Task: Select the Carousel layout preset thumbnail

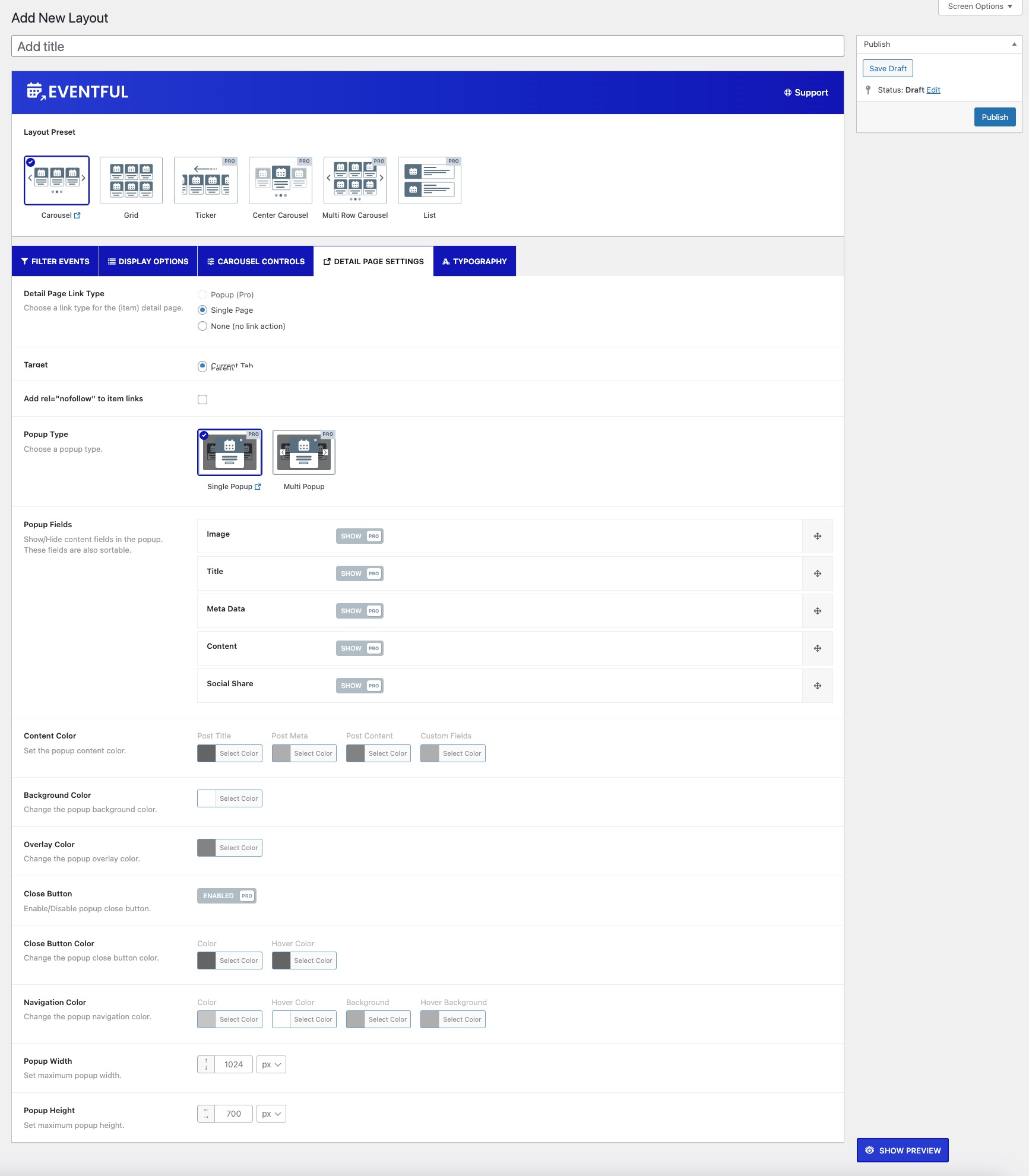Action: 56,180
